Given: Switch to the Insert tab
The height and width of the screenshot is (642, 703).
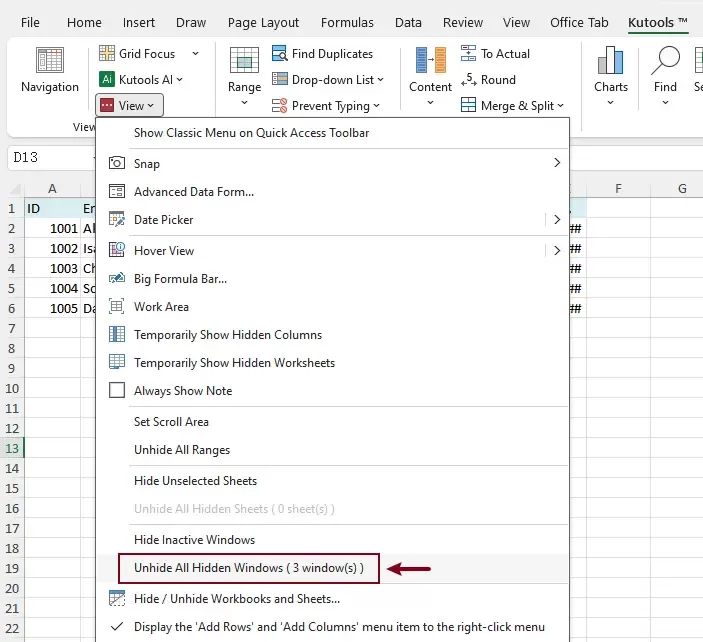Looking at the screenshot, I should [x=139, y=22].
